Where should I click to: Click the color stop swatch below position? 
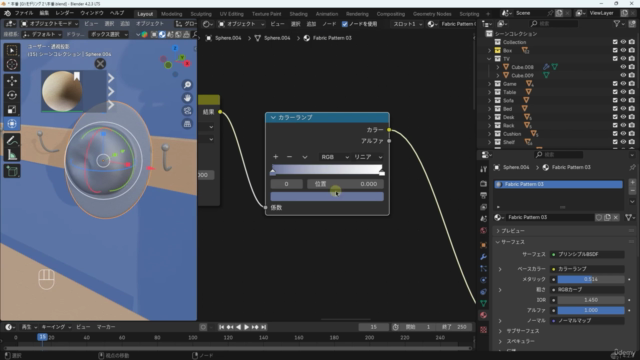[327, 196]
